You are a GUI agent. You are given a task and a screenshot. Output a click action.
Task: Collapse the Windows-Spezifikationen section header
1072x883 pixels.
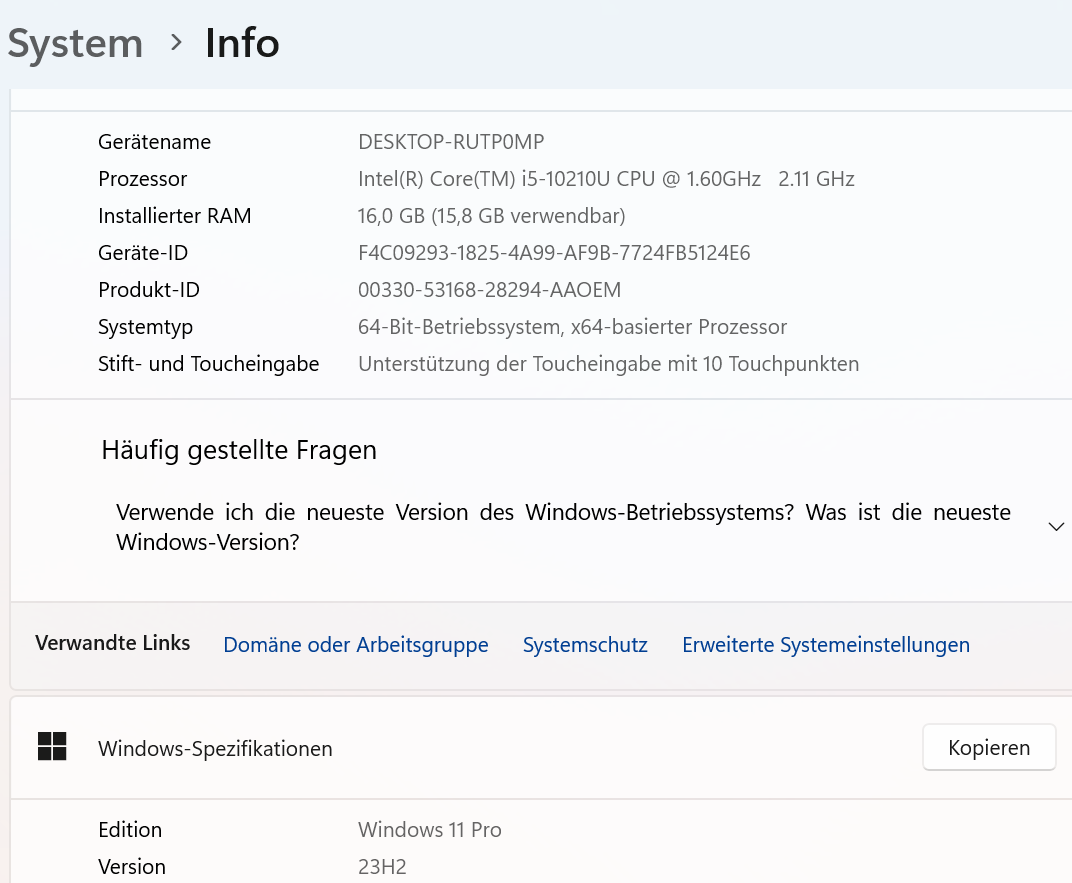coord(541,748)
